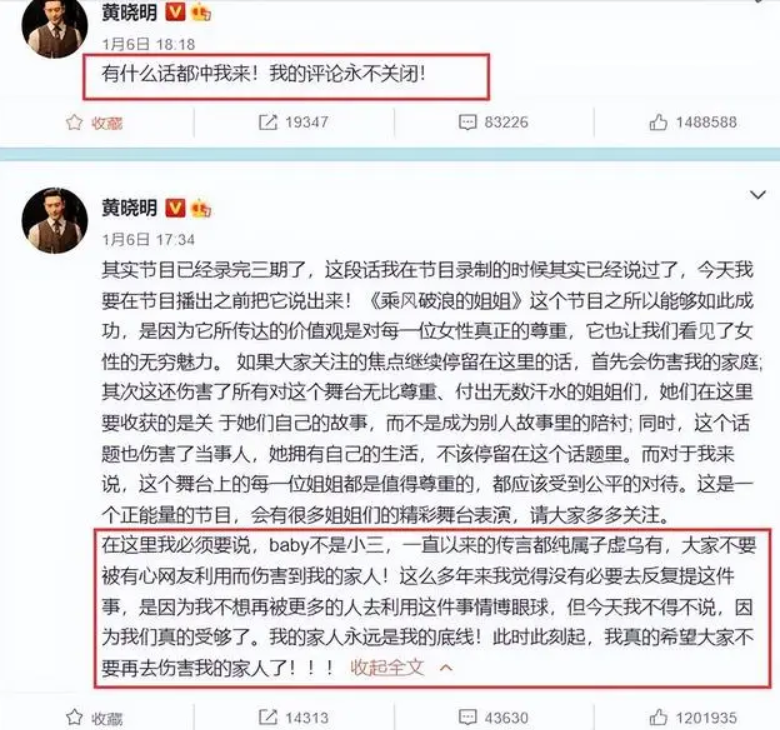Image resolution: width=780 pixels, height=730 pixels.
Task: Open comments icon showing 43630
Action: 467,718
